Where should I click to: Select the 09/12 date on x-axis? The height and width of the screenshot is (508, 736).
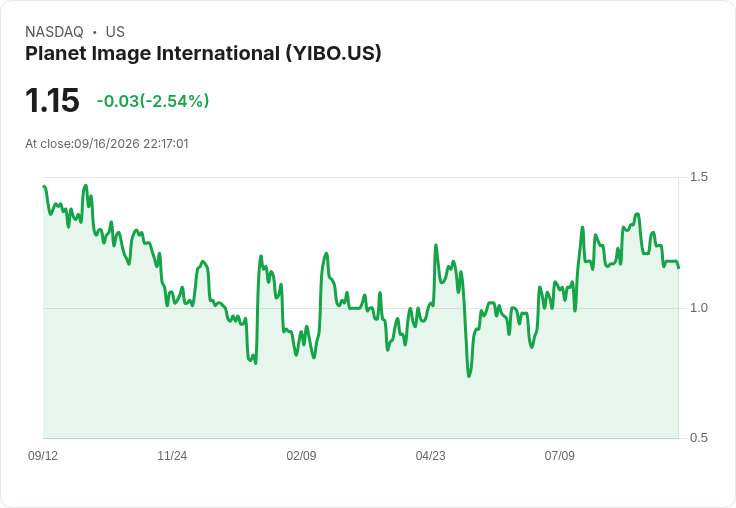(x=43, y=455)
